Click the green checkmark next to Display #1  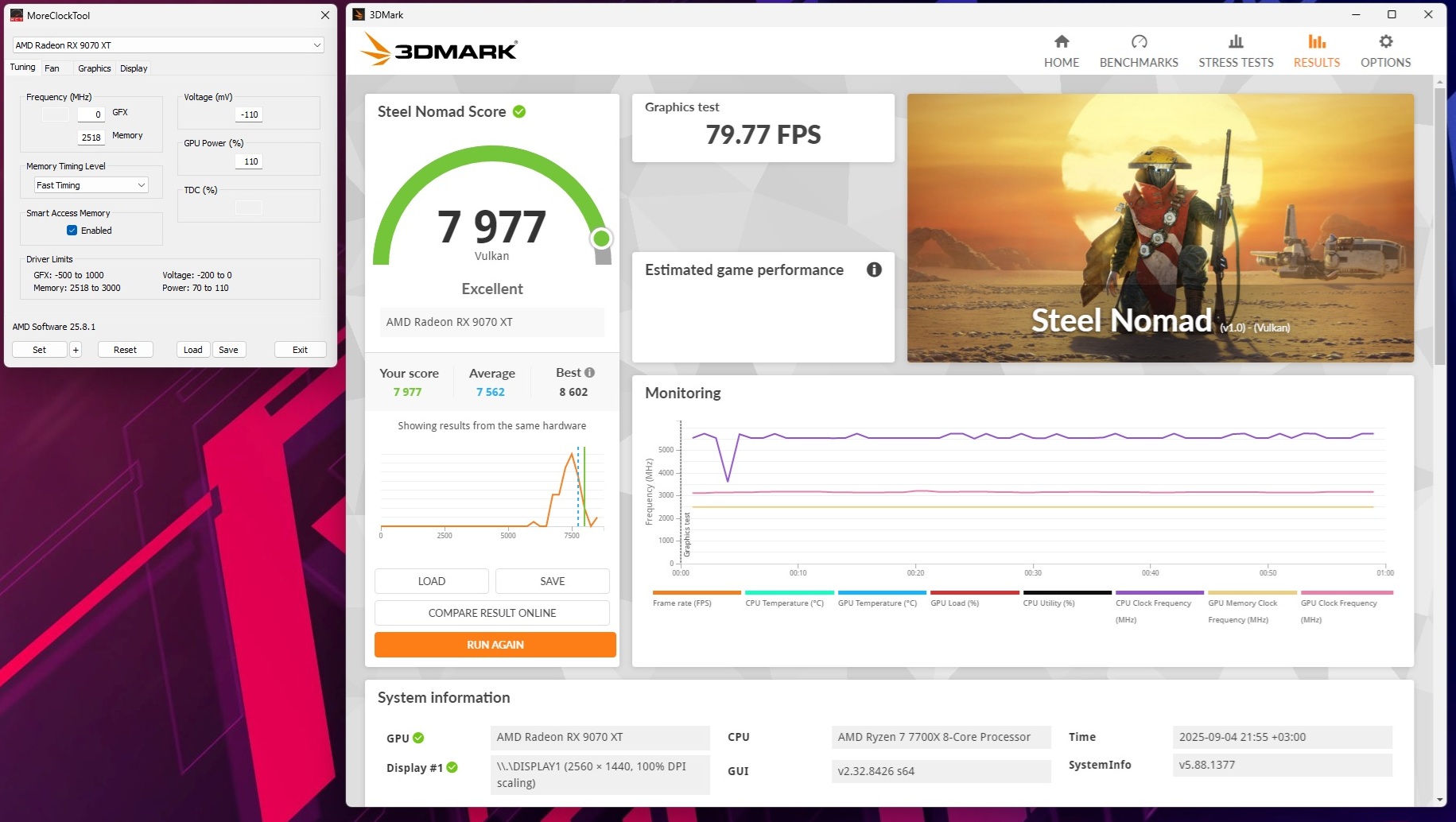click(452, 767)
